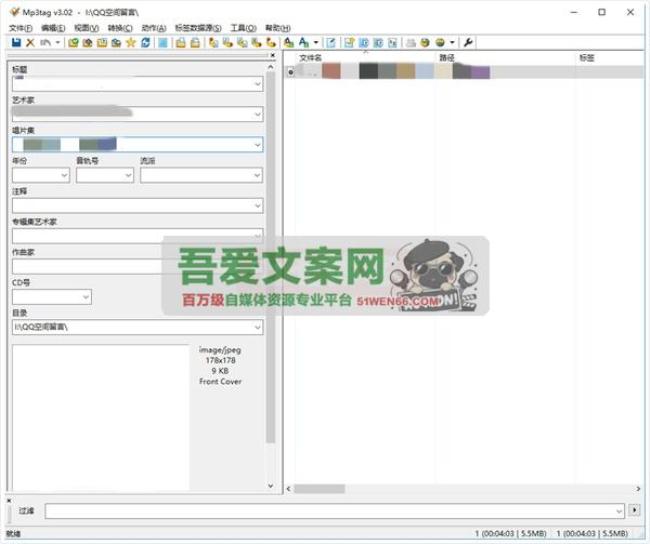This screenshot has height=544, width=650.
Task: Open the 标签数据源(S) menu
Action: click(x=198, y=28)
